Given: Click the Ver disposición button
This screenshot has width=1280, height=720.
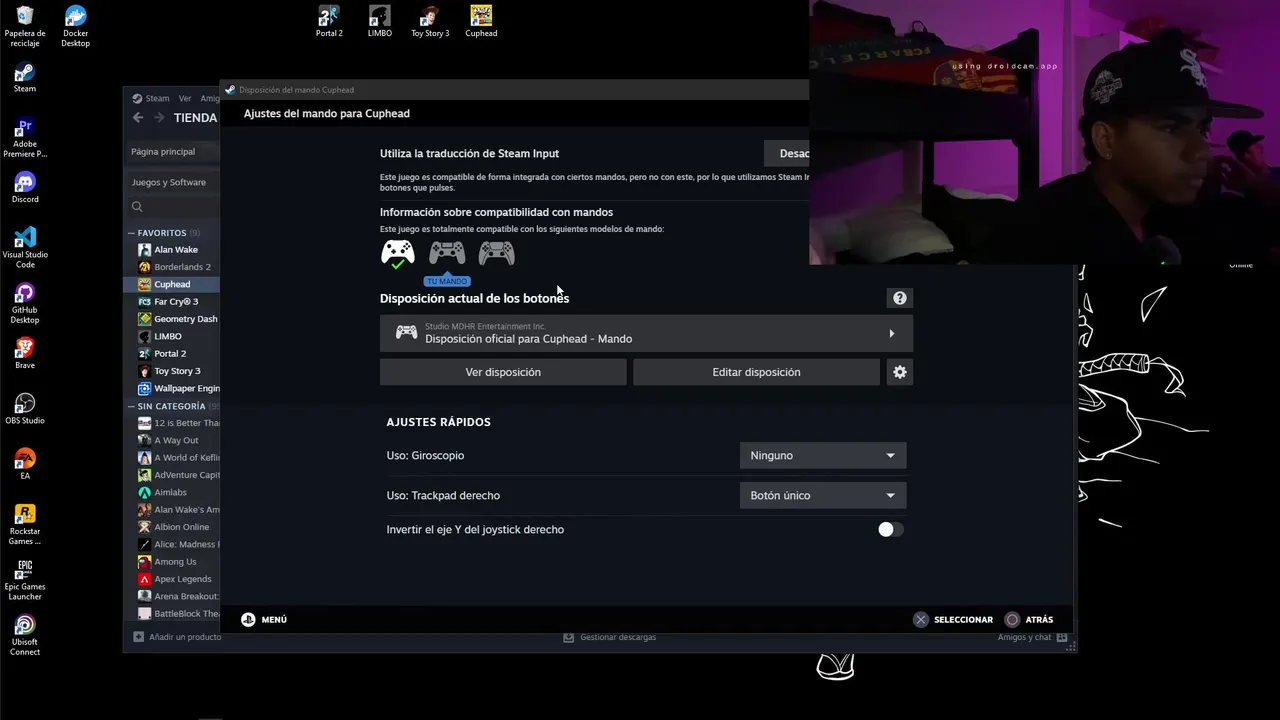Looking at the screenshot, I should [x=503, y=372].
